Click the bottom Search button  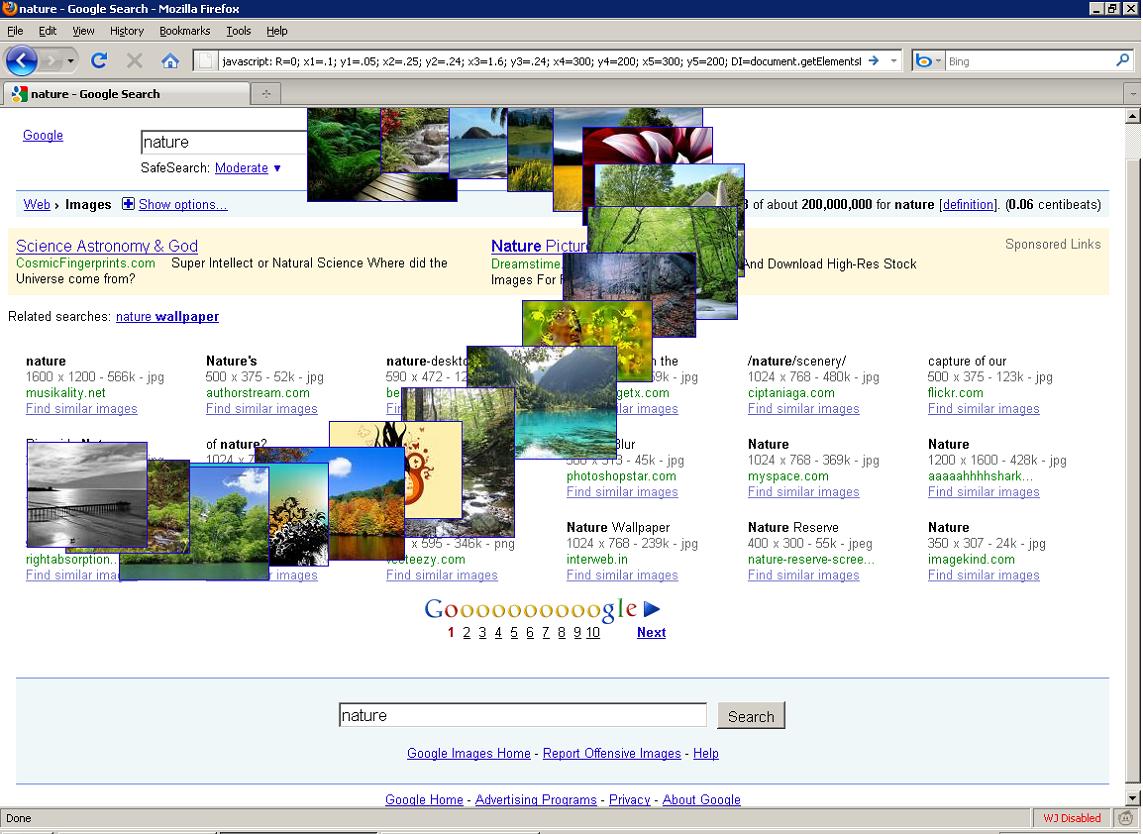click(x=751, y=716)
